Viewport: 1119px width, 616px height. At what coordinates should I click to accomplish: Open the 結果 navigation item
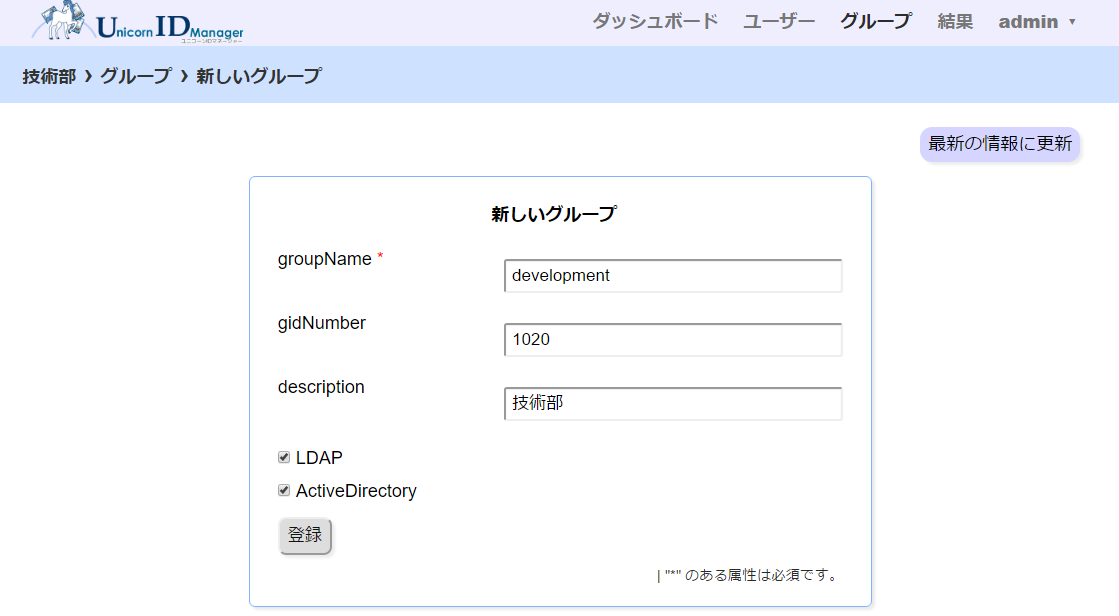point(955,21)
